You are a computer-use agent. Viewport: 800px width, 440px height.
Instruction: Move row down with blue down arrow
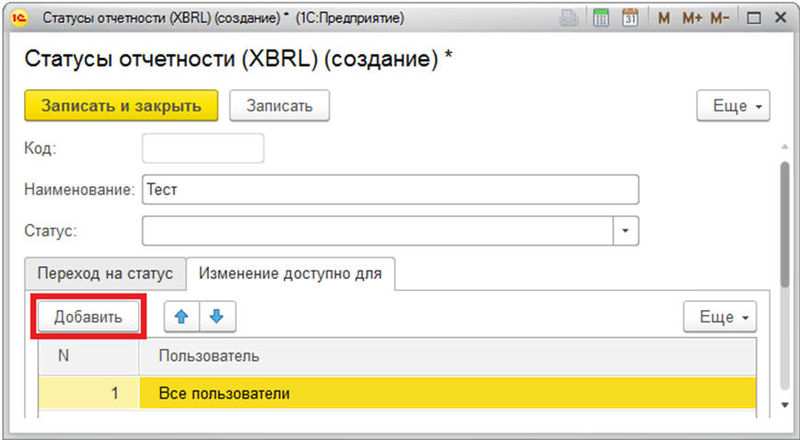click(217, 317)
